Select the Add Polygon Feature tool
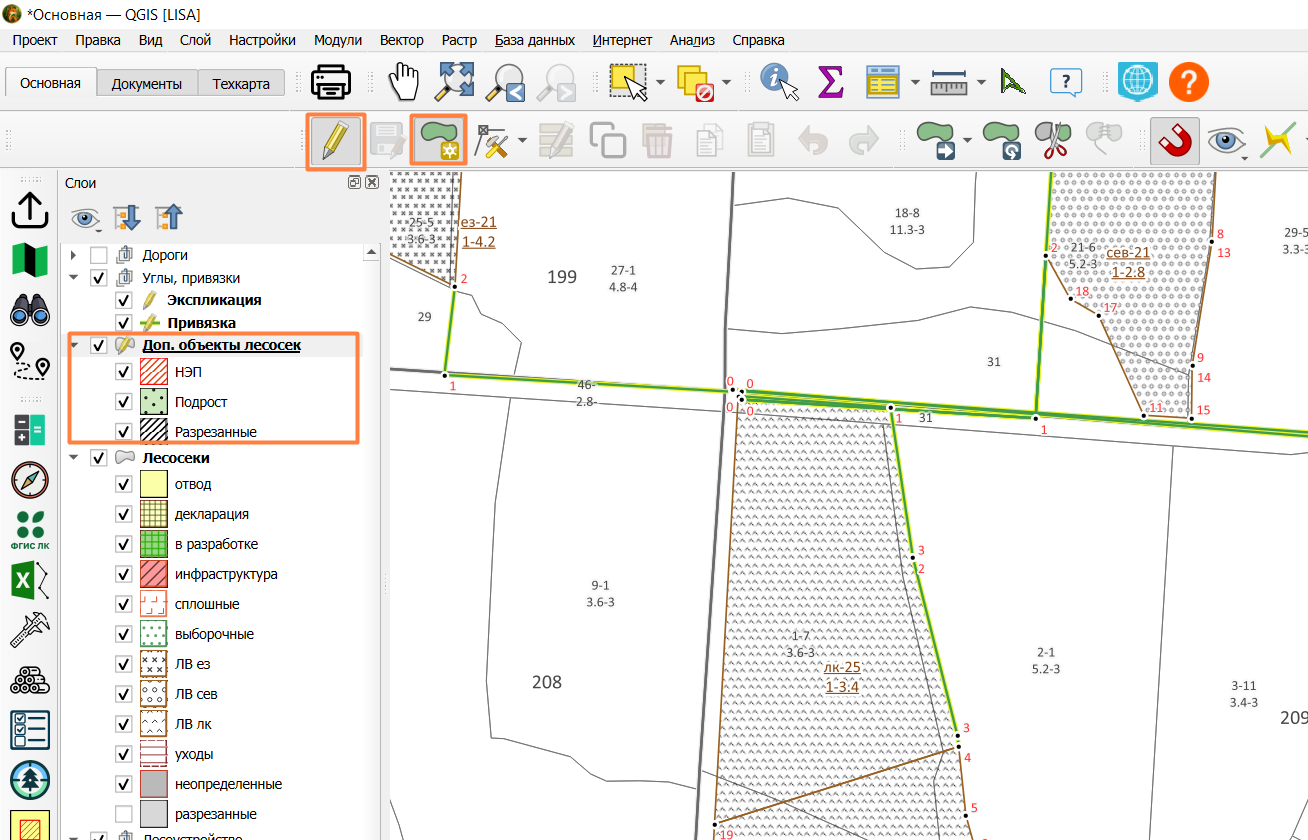Screen dimensions: 1308x840 tap(439, 141)
